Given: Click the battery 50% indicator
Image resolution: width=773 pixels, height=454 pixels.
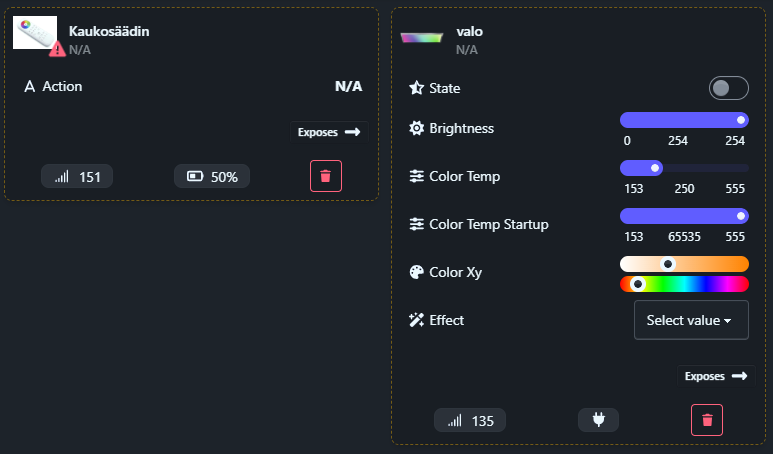Looking at the screenshot, I should 212,177.
